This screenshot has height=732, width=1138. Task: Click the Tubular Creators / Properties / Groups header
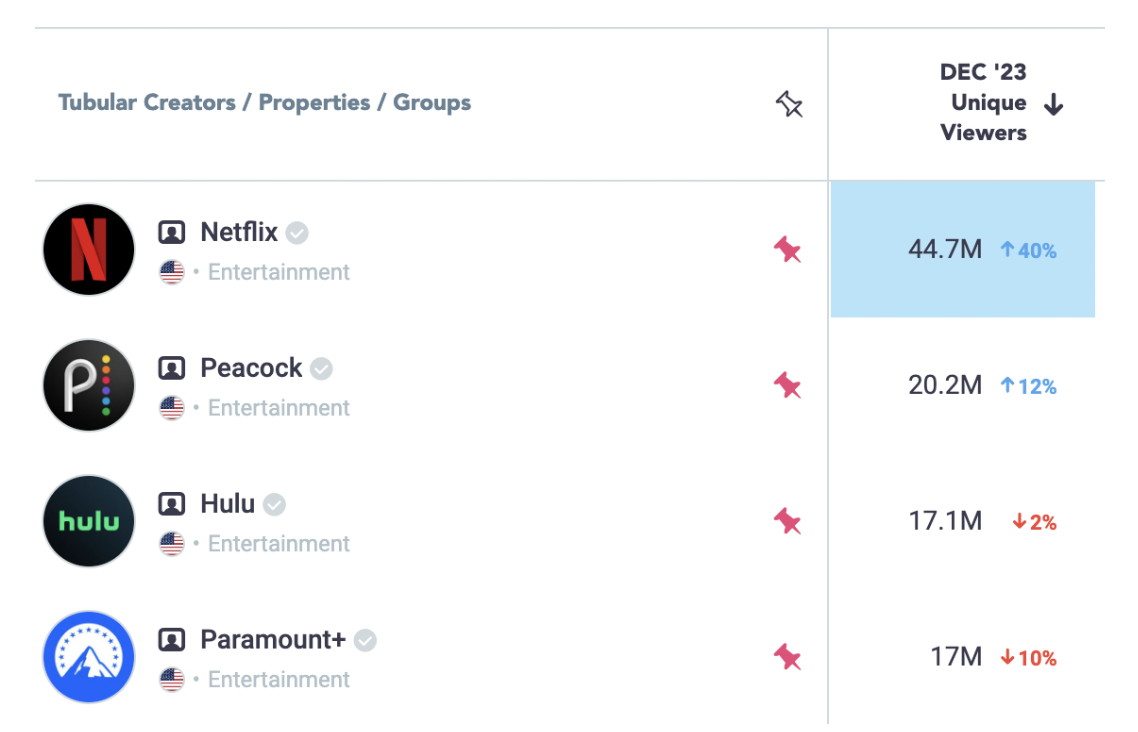pyautogui.click(x=265, y=102)
